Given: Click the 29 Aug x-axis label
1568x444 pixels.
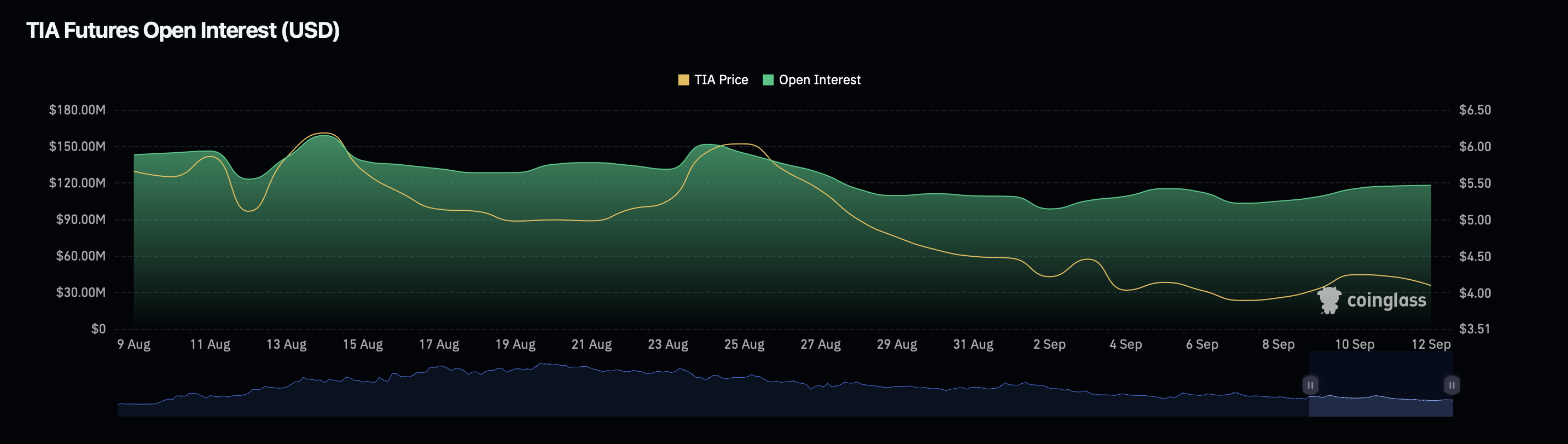Looking at the screenshot, I should tap(897, 344).
